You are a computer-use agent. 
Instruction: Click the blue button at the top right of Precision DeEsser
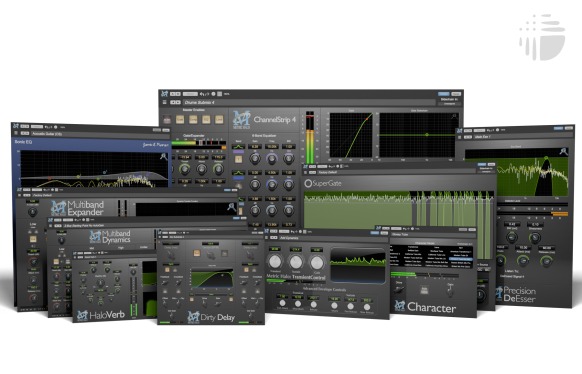point(558,128)
